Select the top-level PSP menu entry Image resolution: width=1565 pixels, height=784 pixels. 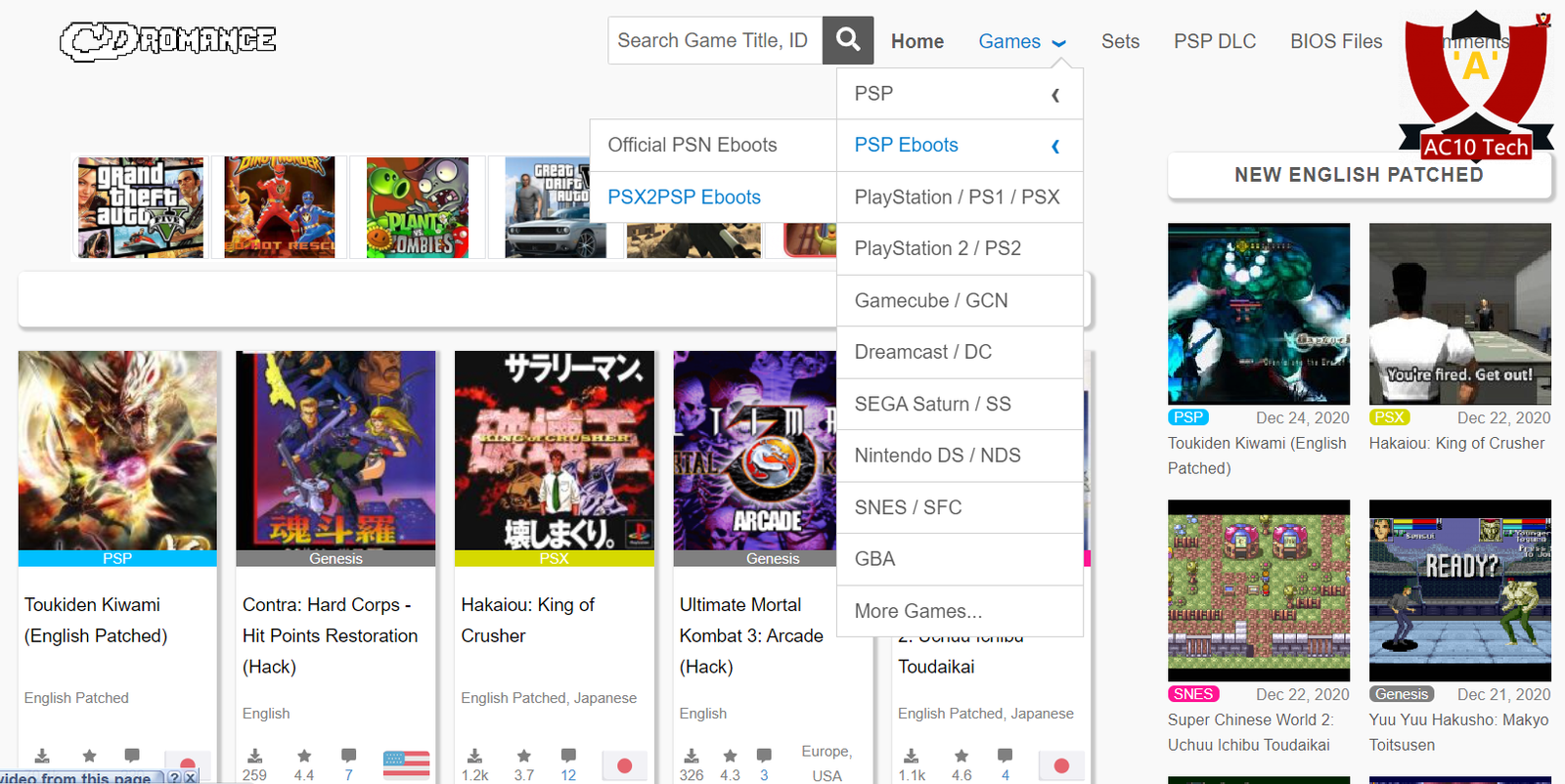(x=960, y=94)
